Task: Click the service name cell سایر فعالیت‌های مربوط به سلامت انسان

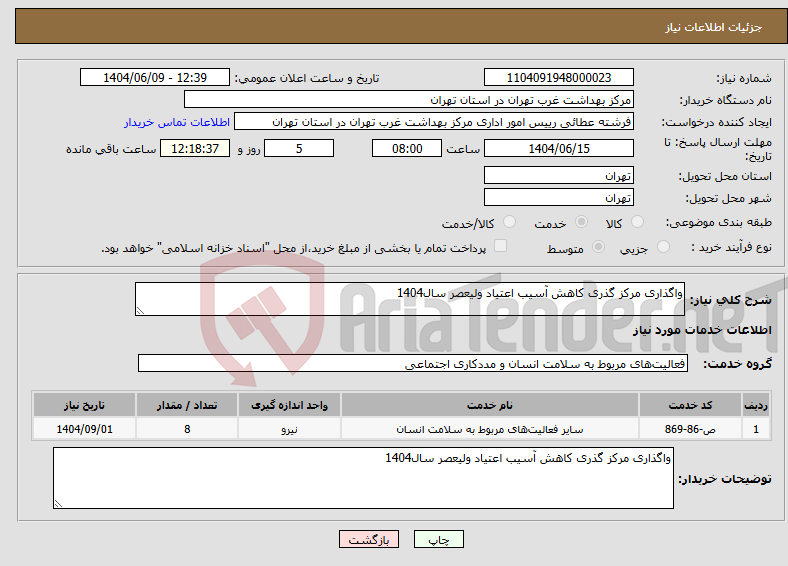Action: 489,429
